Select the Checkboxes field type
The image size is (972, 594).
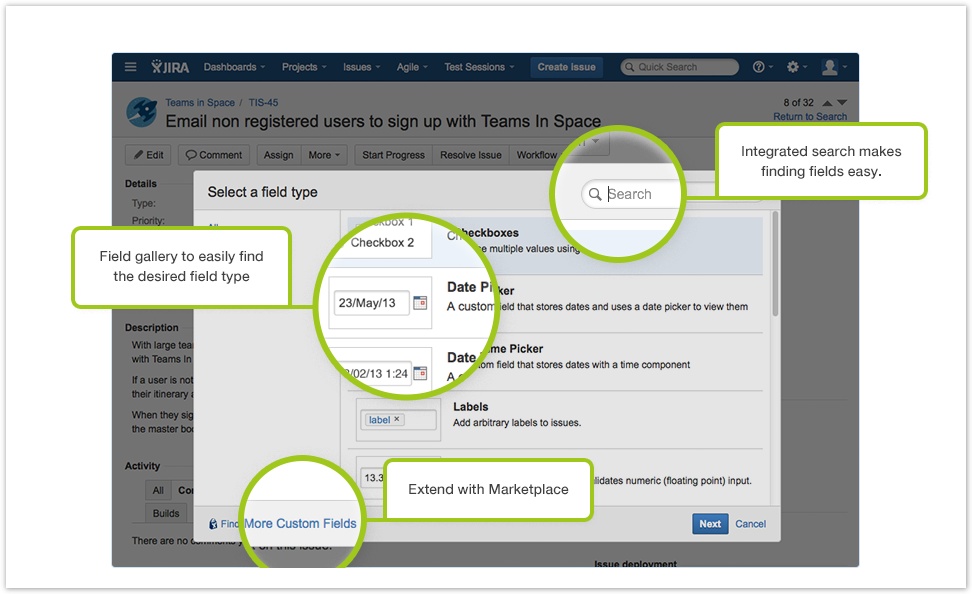pos(555,246)
